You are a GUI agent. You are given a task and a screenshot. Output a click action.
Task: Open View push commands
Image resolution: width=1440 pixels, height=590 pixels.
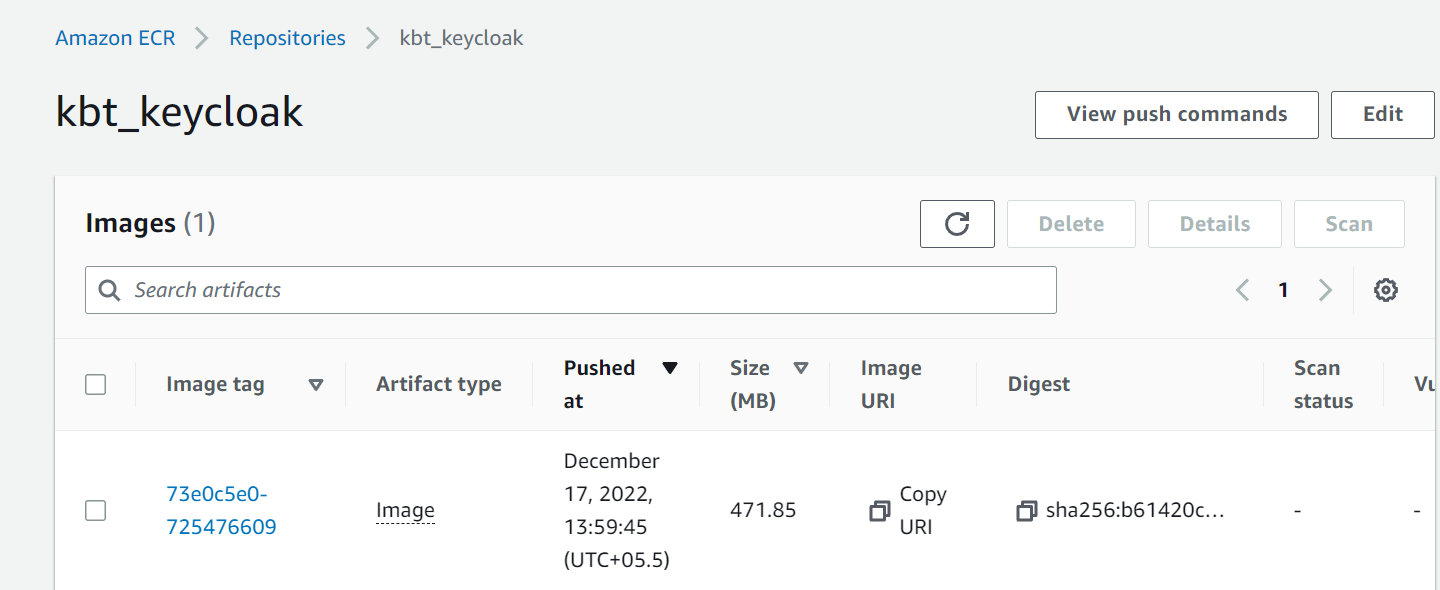click(1177, 114)
